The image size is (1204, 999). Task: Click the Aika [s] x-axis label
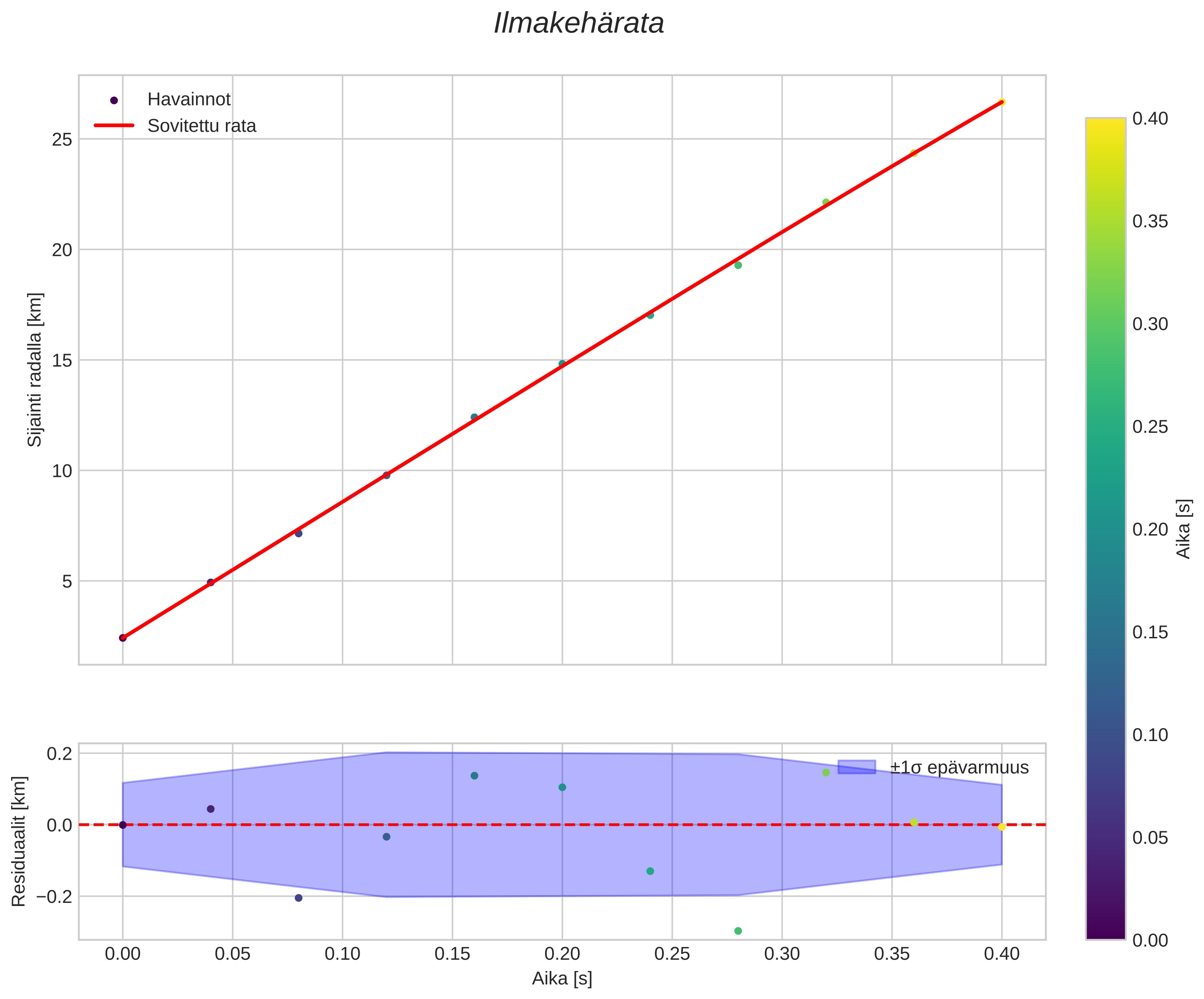pos(562,979)
